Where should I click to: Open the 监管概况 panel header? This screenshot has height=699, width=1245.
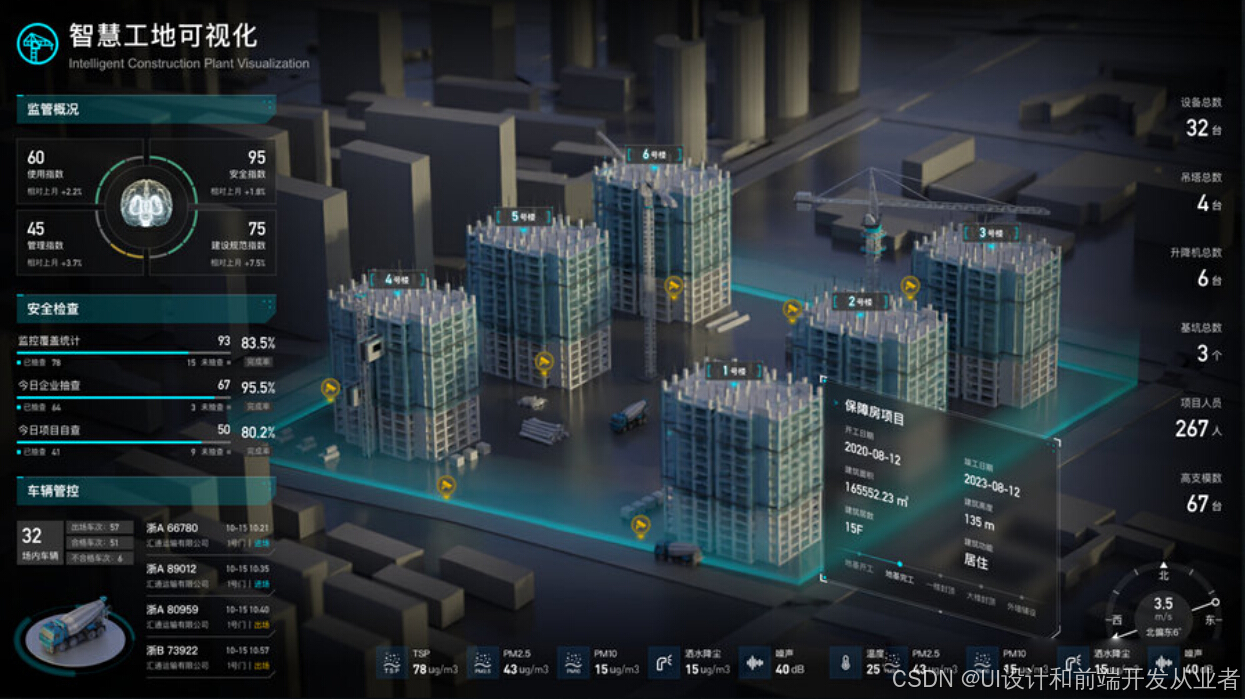(x=146, y=109)
